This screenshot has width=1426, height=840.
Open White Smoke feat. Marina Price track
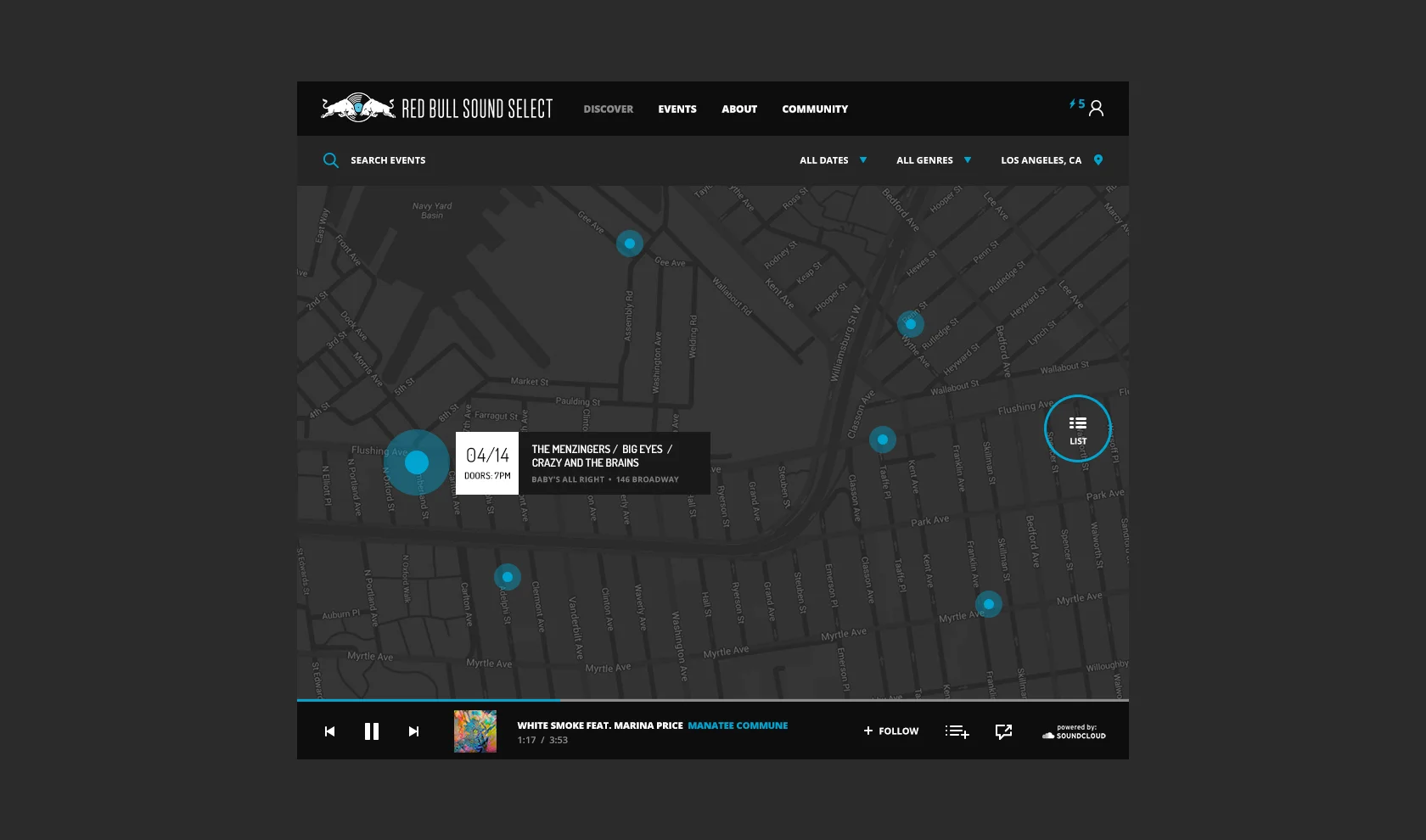coord(600,725)
